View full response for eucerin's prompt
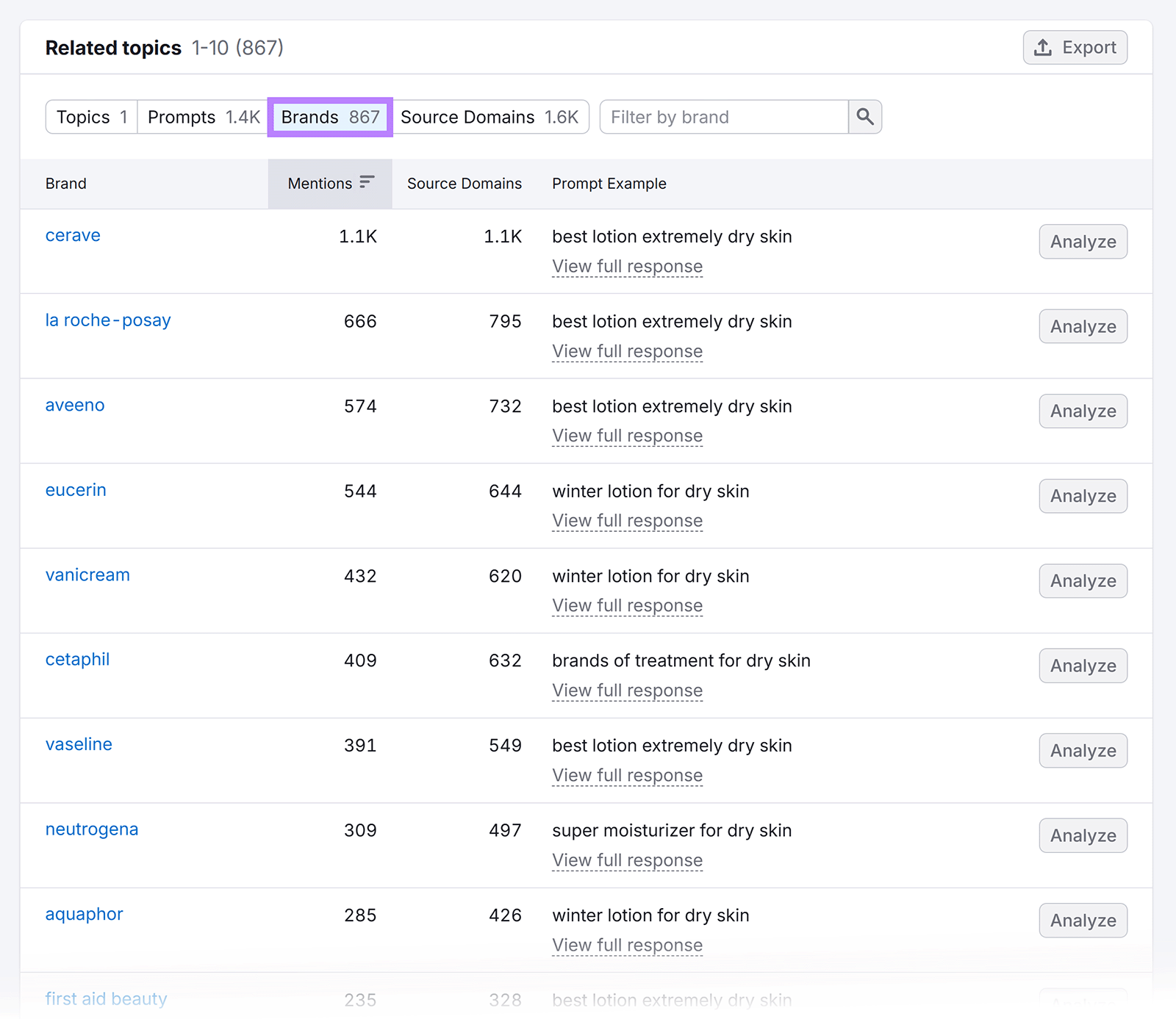This screenshot has width=1176, height=1019. (x=627, y=520)
